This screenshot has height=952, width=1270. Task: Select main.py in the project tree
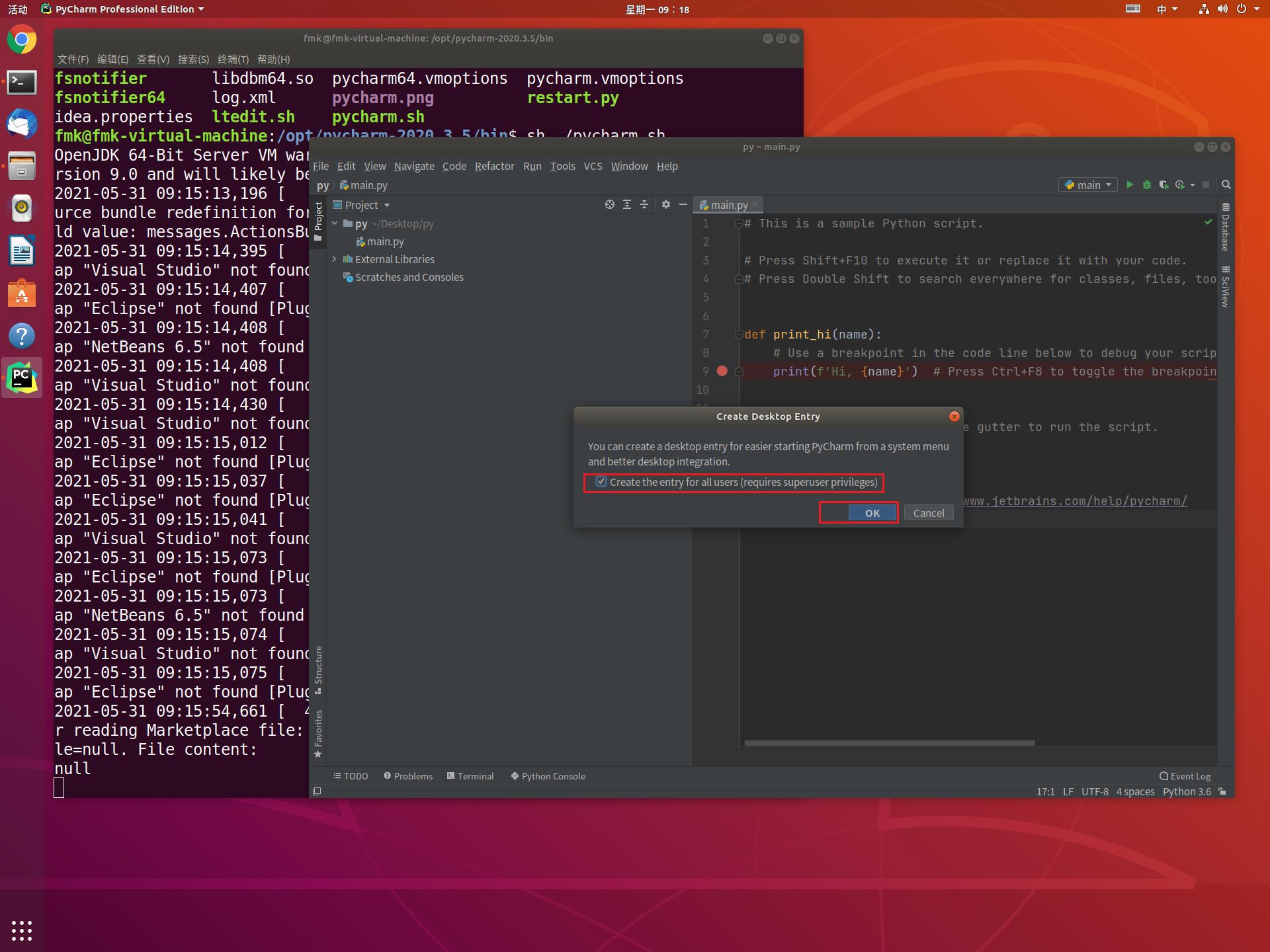[x=380, y=241]
